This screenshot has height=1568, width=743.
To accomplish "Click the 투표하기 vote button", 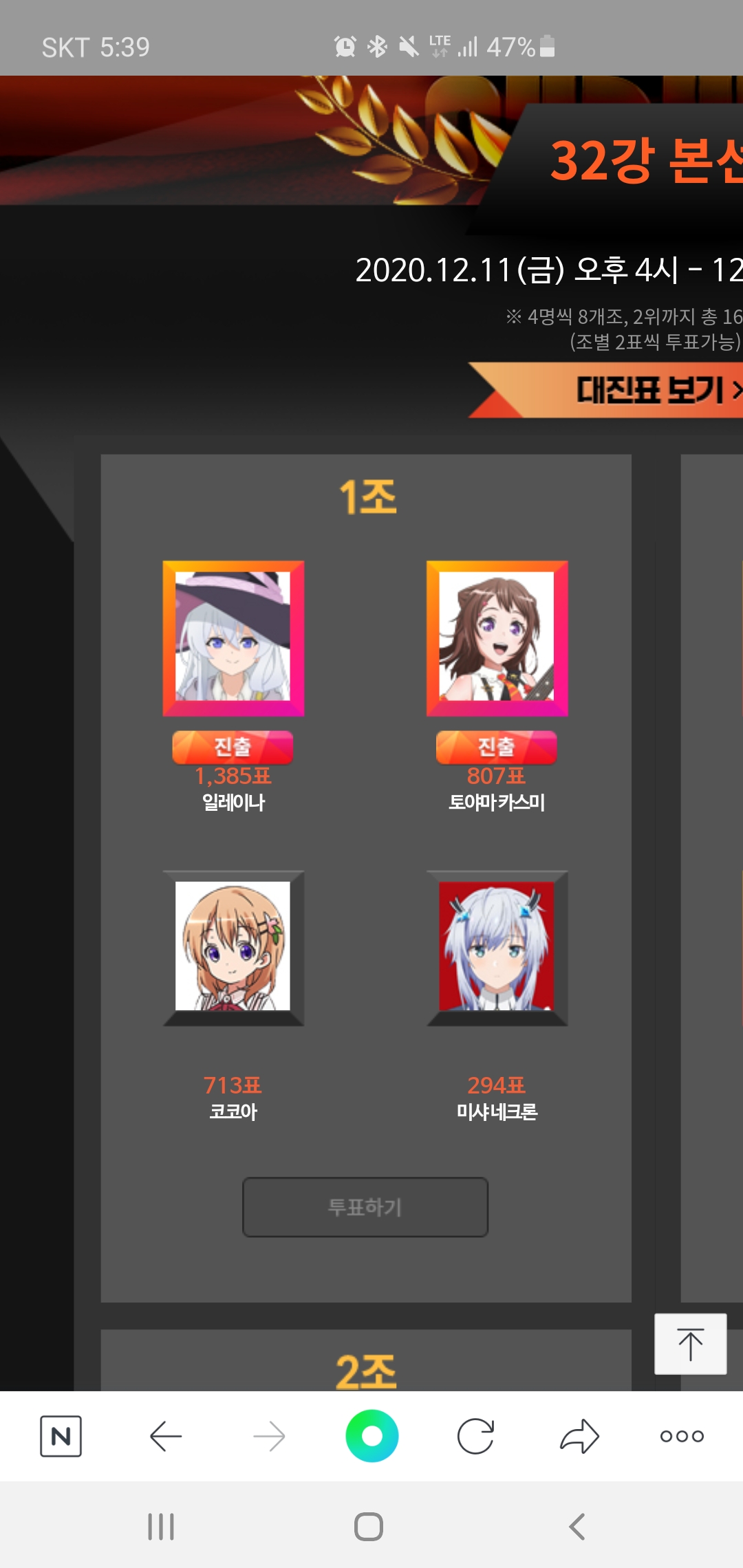I will [x=365, y=1207].
